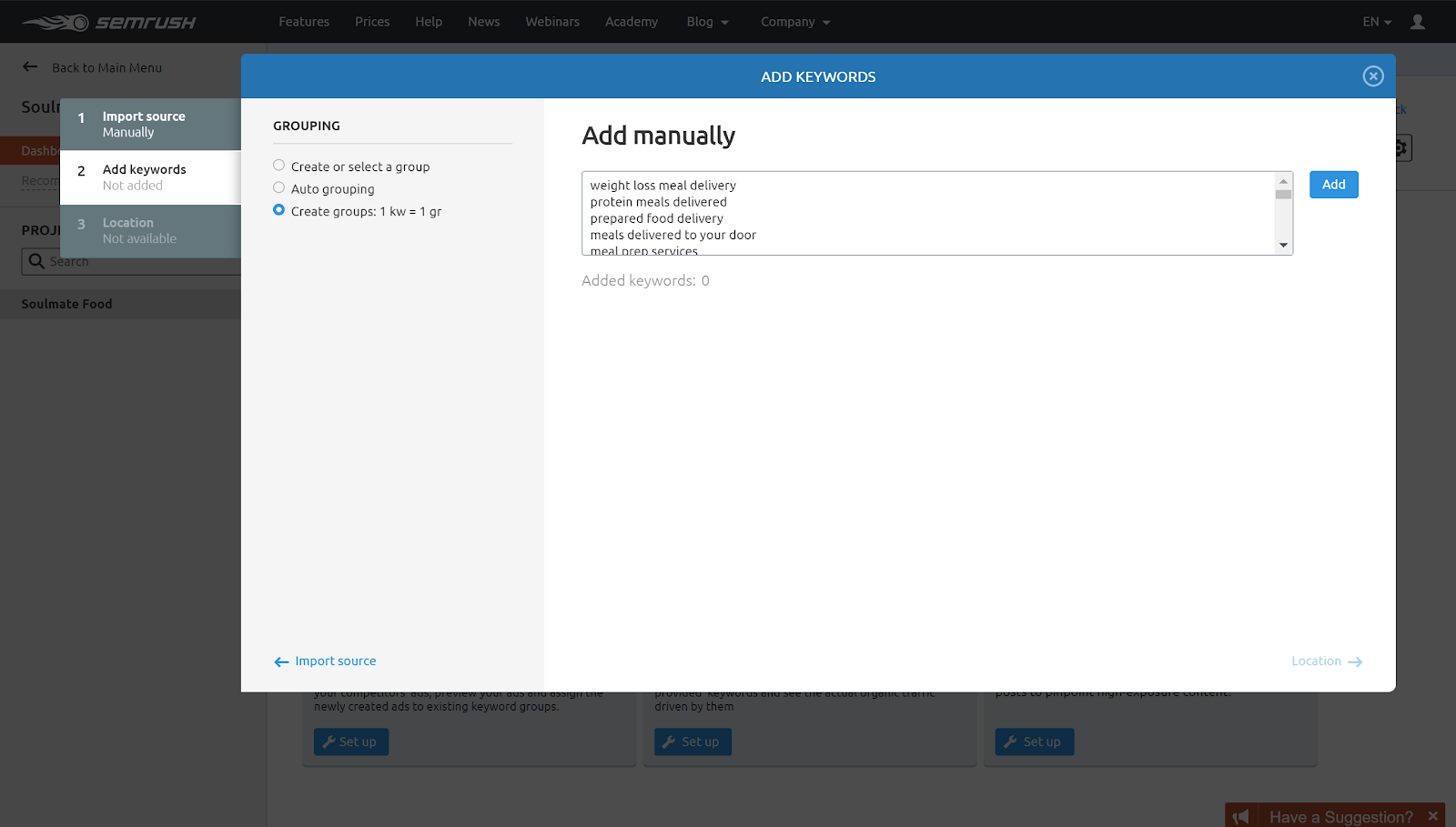Expand the Company dropdown menu
Viewport: 1456px width, 827px height.
coord(795,22)
